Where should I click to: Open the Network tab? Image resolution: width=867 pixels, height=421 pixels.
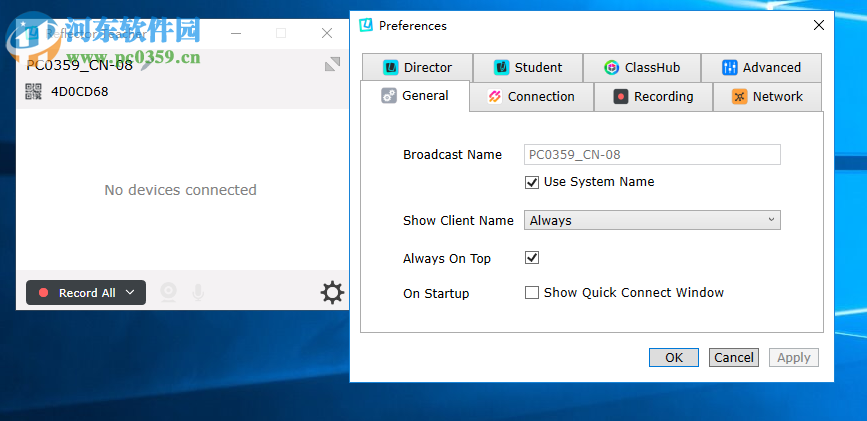coord(767,97)
